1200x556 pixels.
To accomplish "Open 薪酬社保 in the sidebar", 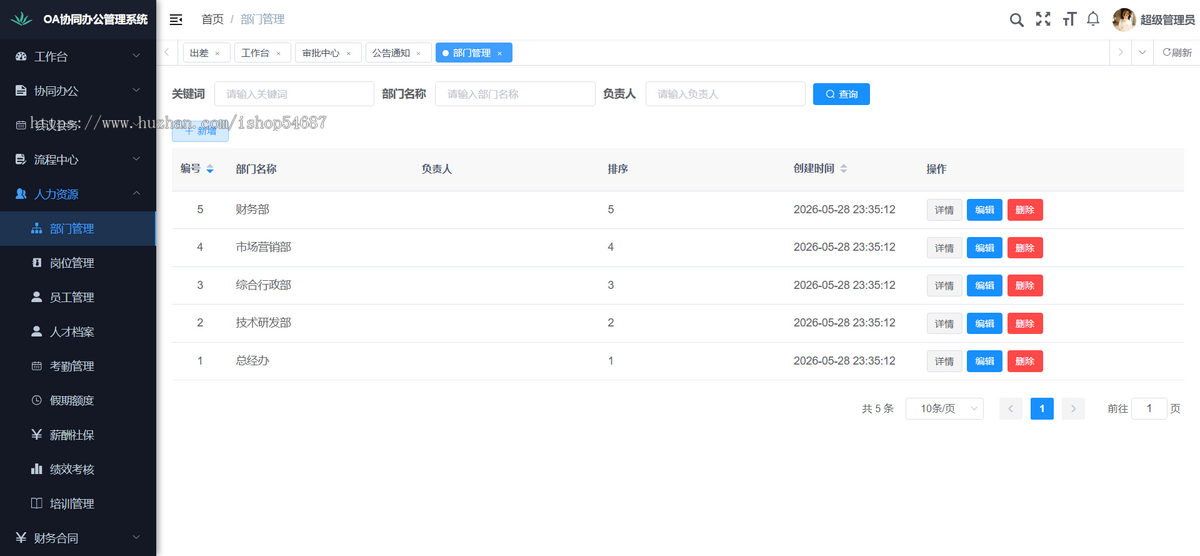I will click(x=78, y=435).
